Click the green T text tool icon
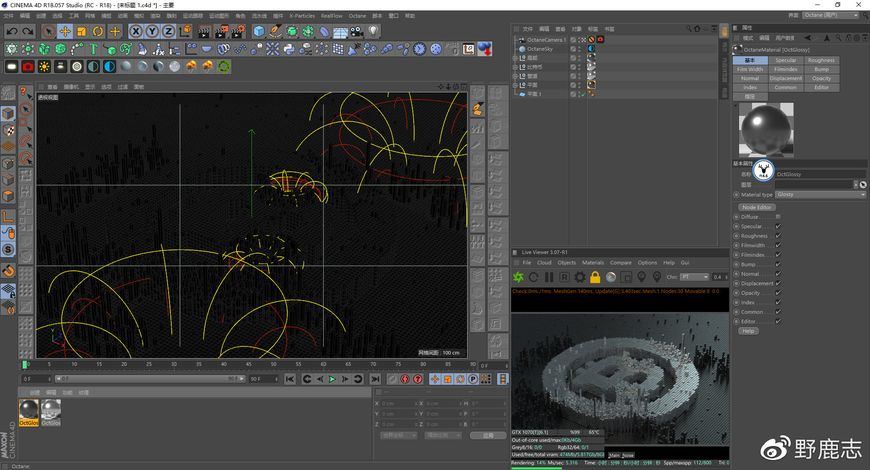Viewport: 870px width, 470px height. click(x=93, y=49)
